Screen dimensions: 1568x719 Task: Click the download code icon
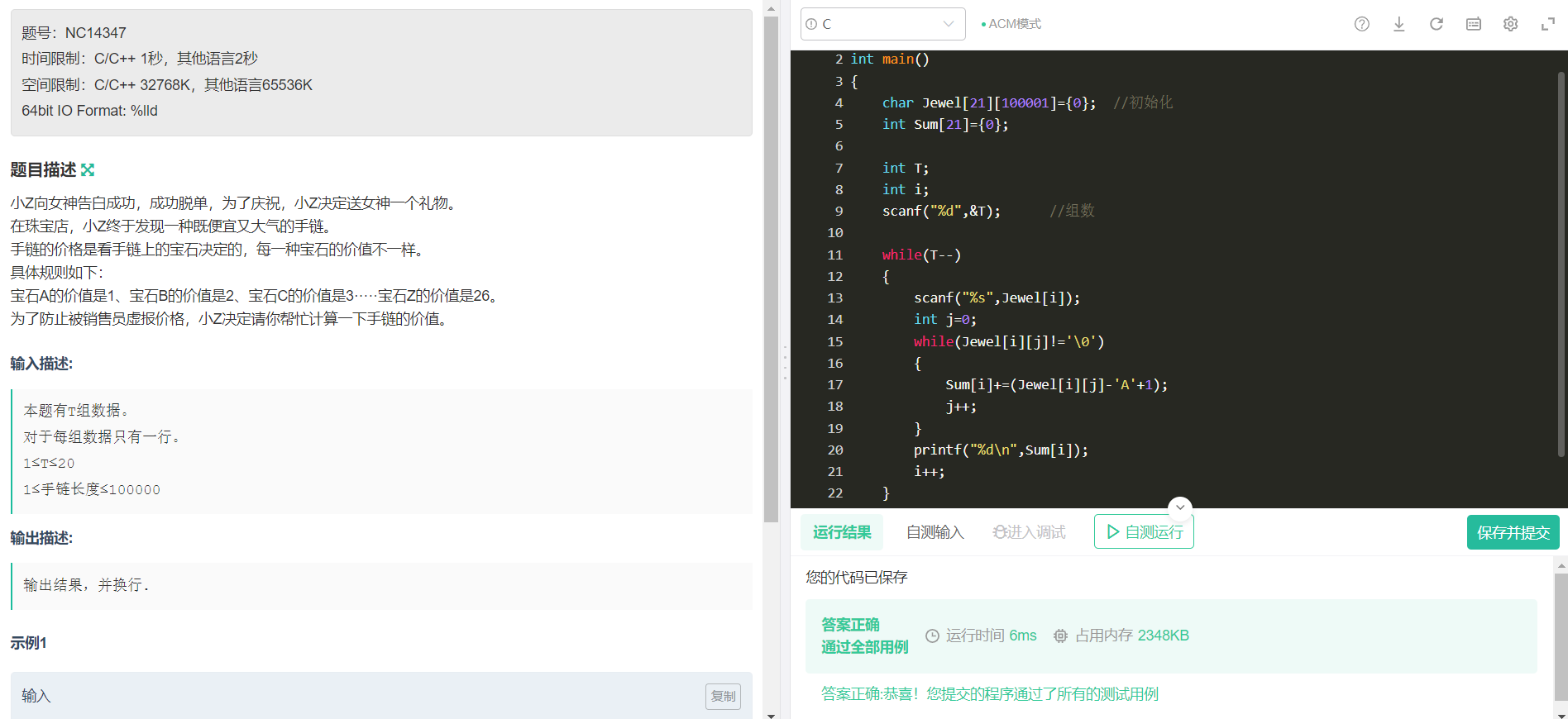[1398, 24]
